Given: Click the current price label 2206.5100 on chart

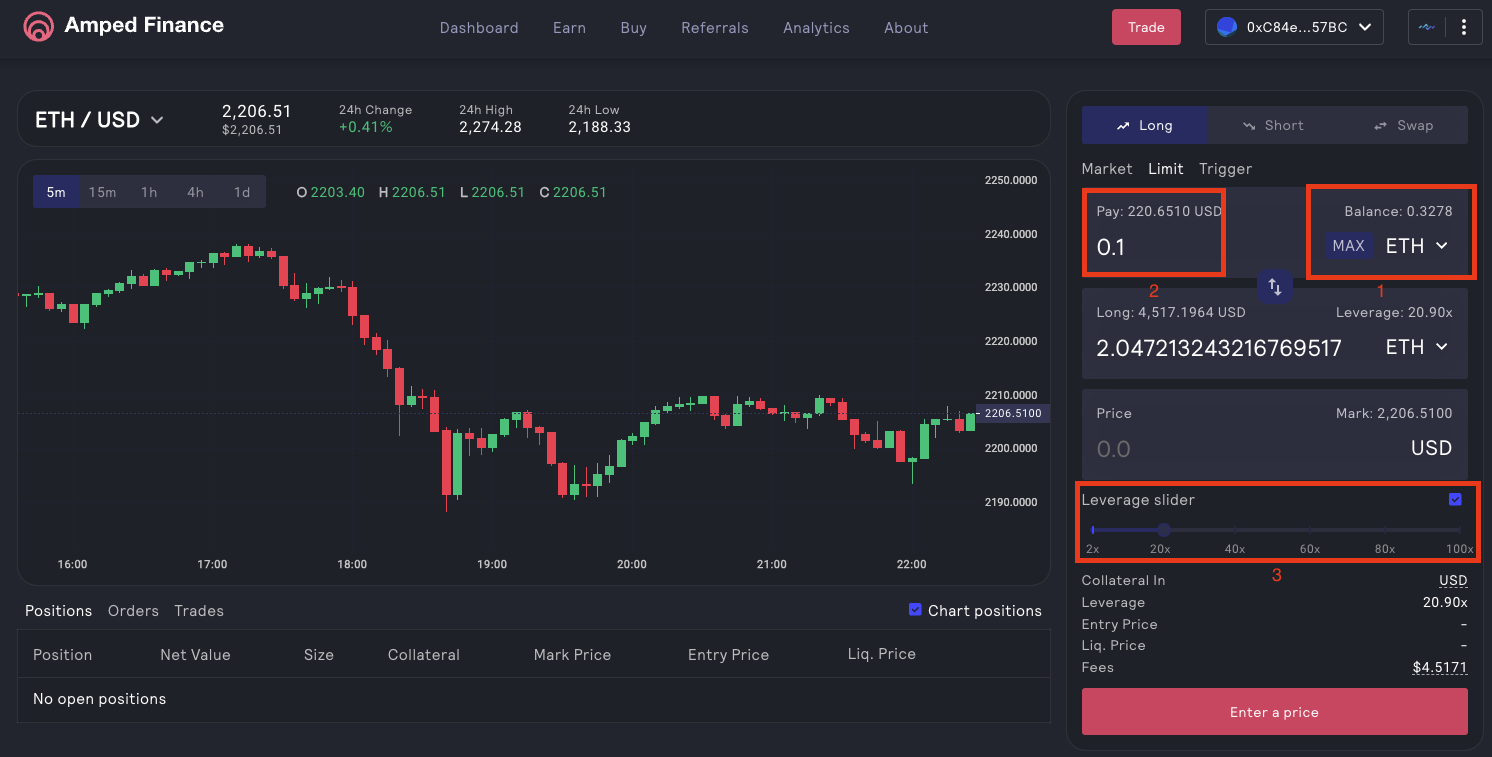Looking at the screenshot, I should click(x=1013, y=413).
